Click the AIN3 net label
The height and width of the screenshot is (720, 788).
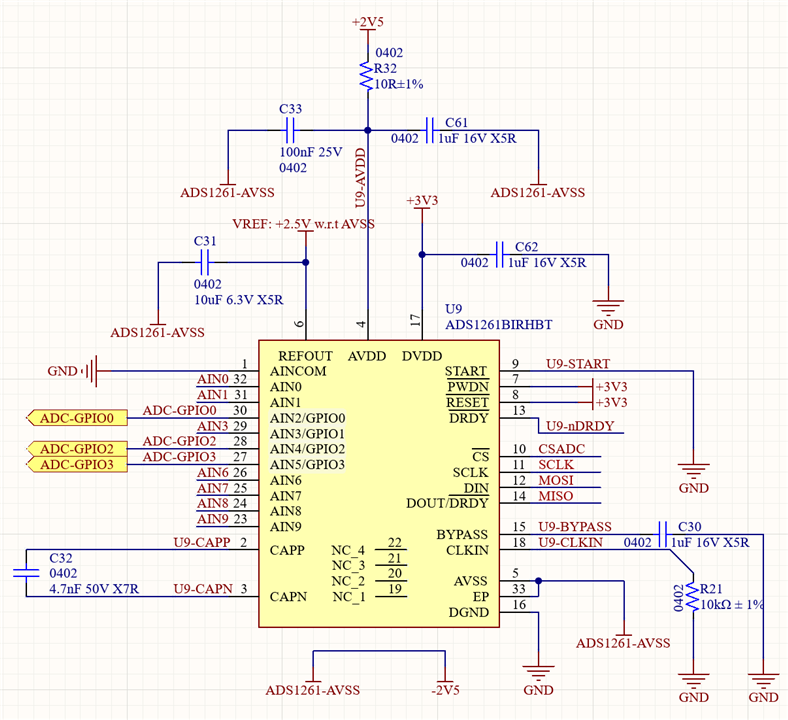tap(213, 426)
